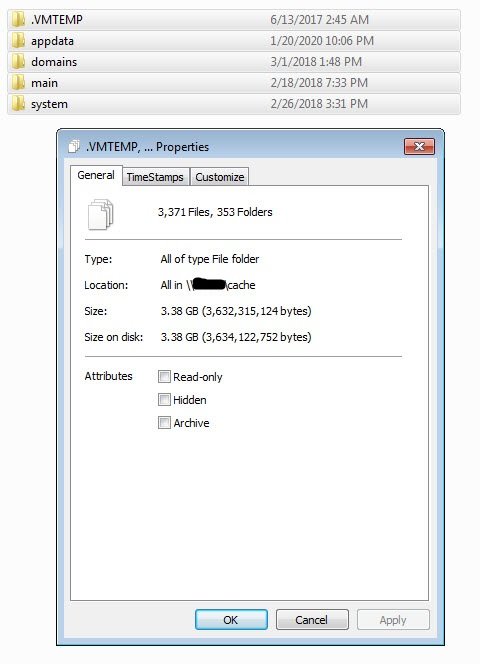Close the Properties dialog
480x664 pixels.
(419, 147)
